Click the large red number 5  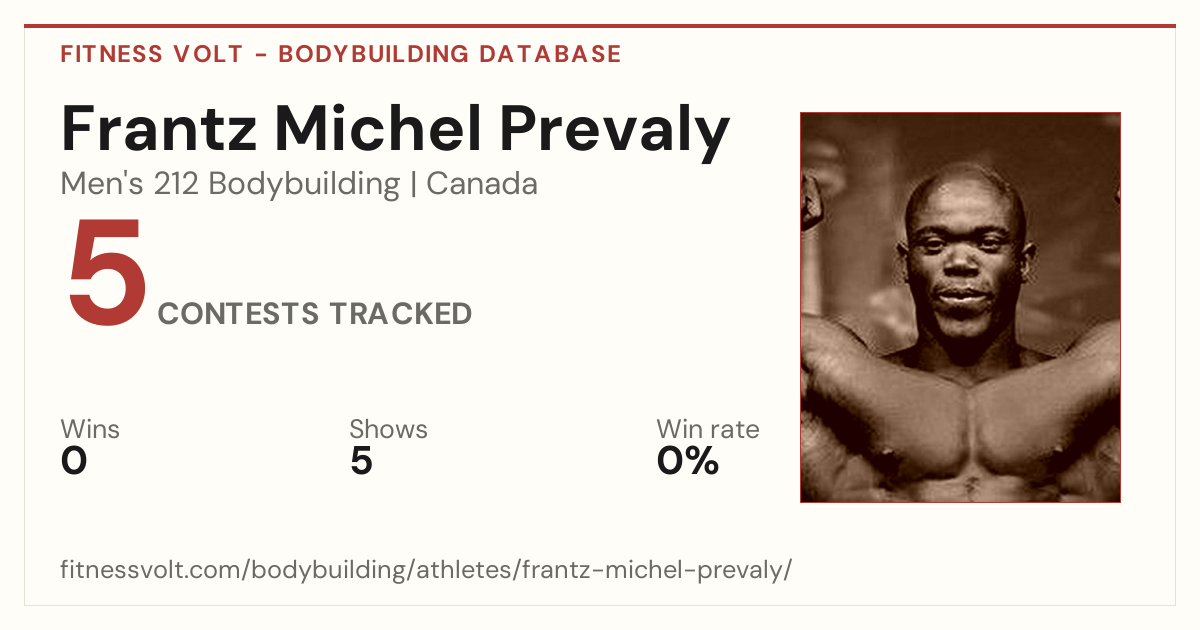pos(107,273)
